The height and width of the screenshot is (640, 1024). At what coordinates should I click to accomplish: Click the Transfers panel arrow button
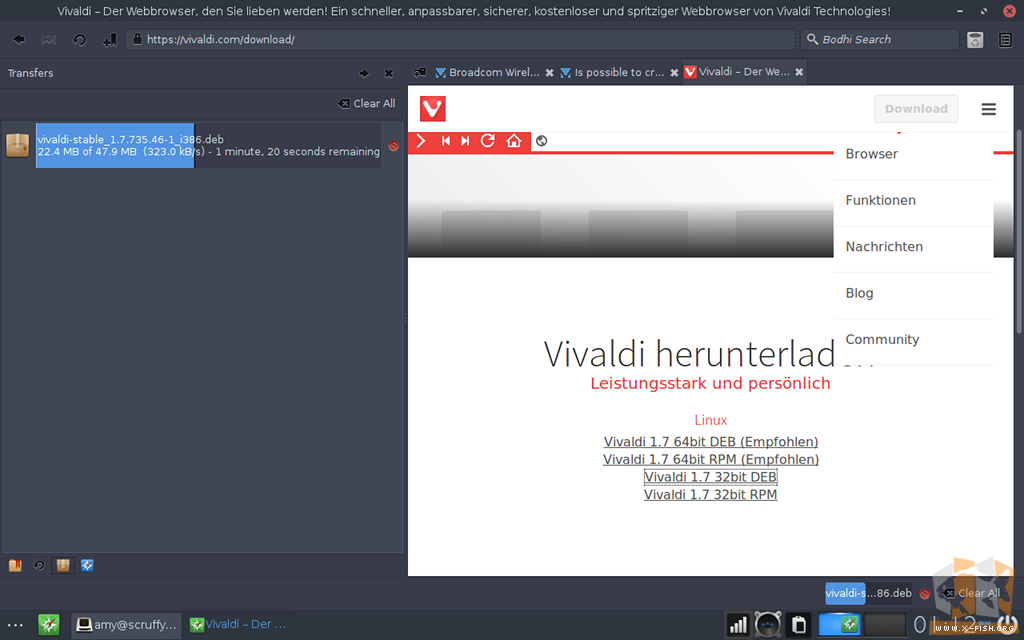[x=364, y=74]
